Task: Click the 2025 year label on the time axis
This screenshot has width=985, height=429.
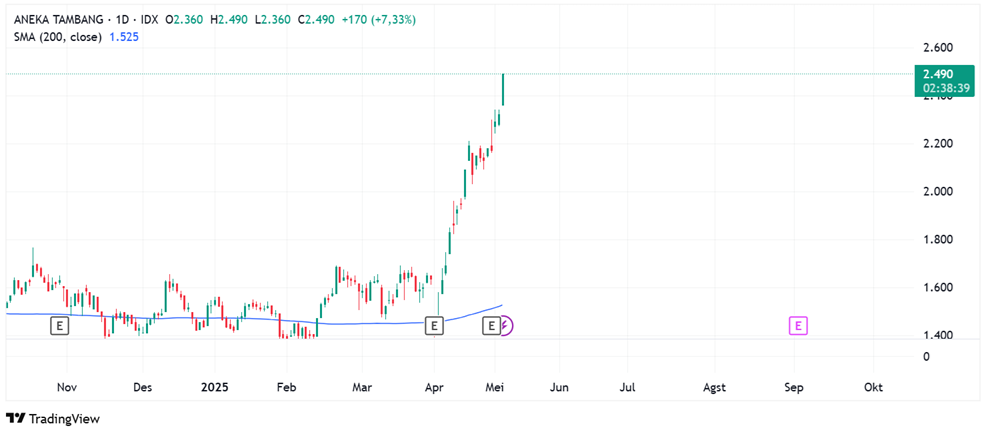Action: click(215, 388)
